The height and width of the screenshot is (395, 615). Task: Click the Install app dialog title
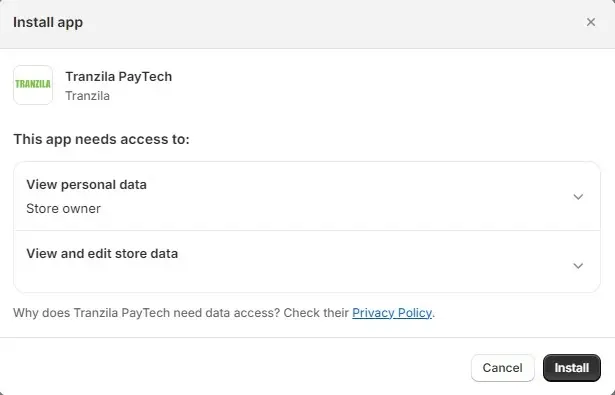tap(48, 22)
